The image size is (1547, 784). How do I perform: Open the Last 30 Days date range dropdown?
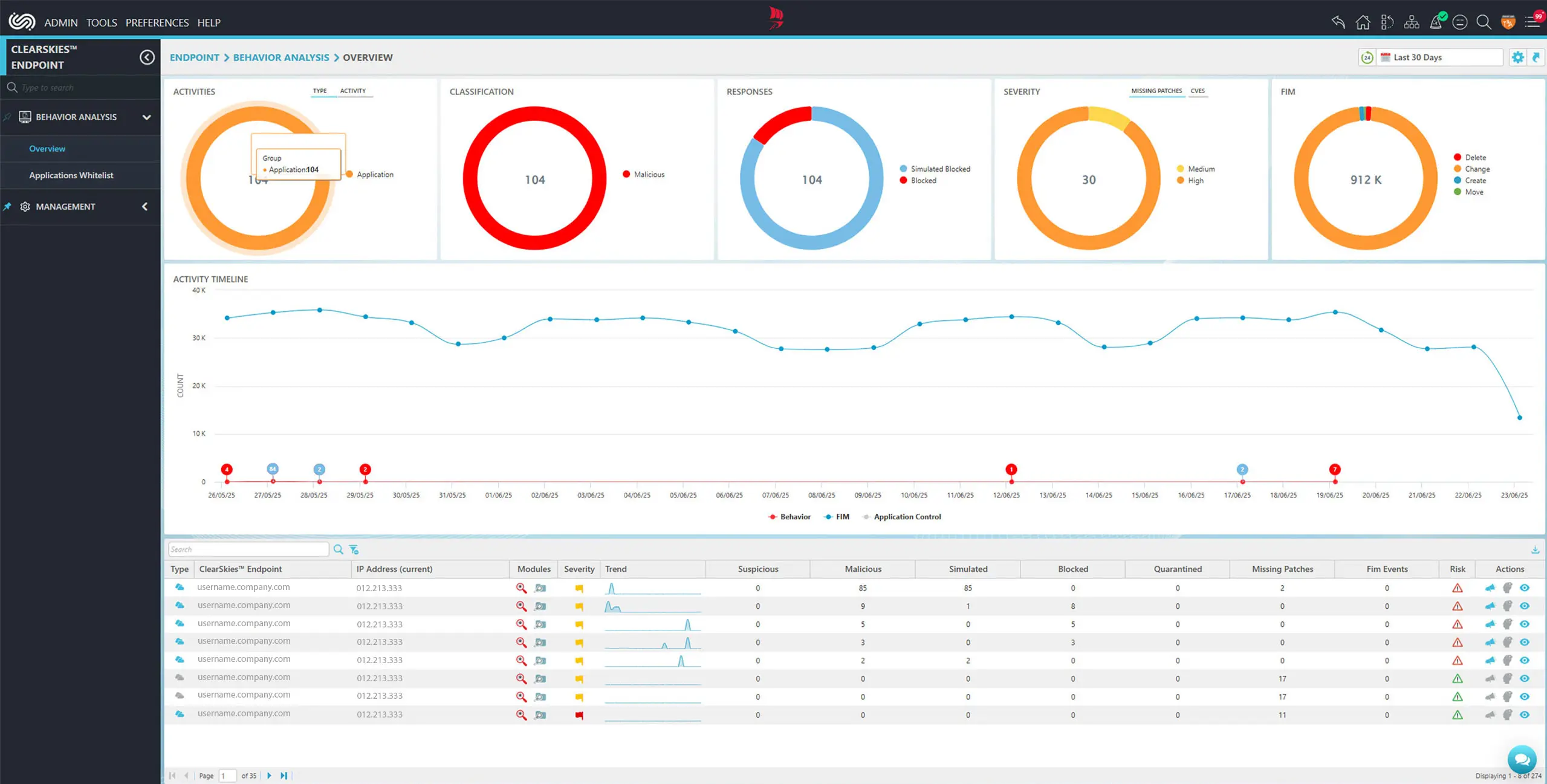1440,57
